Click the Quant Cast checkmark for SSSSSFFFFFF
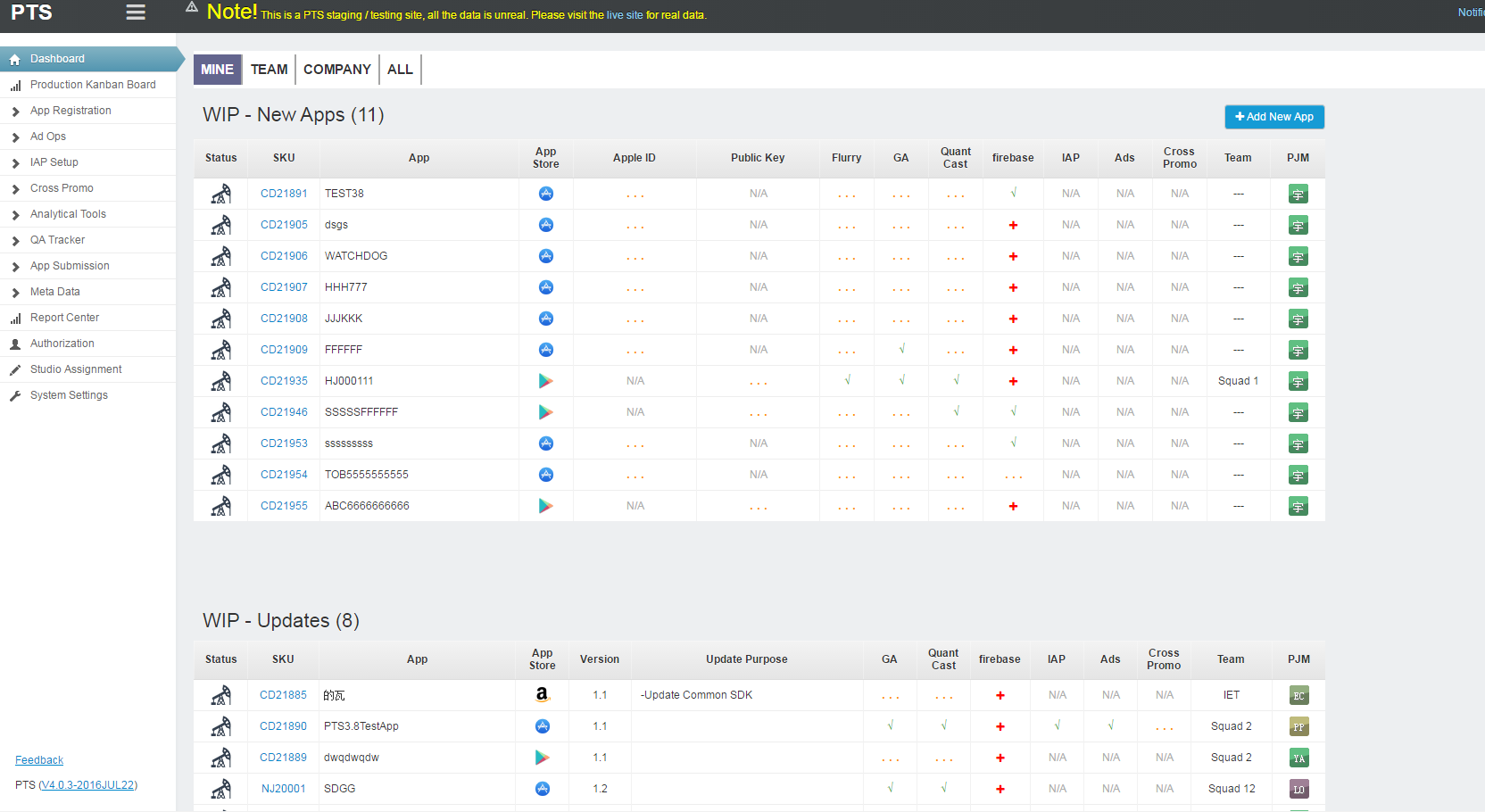1485x812 pixels. (957, 411)
